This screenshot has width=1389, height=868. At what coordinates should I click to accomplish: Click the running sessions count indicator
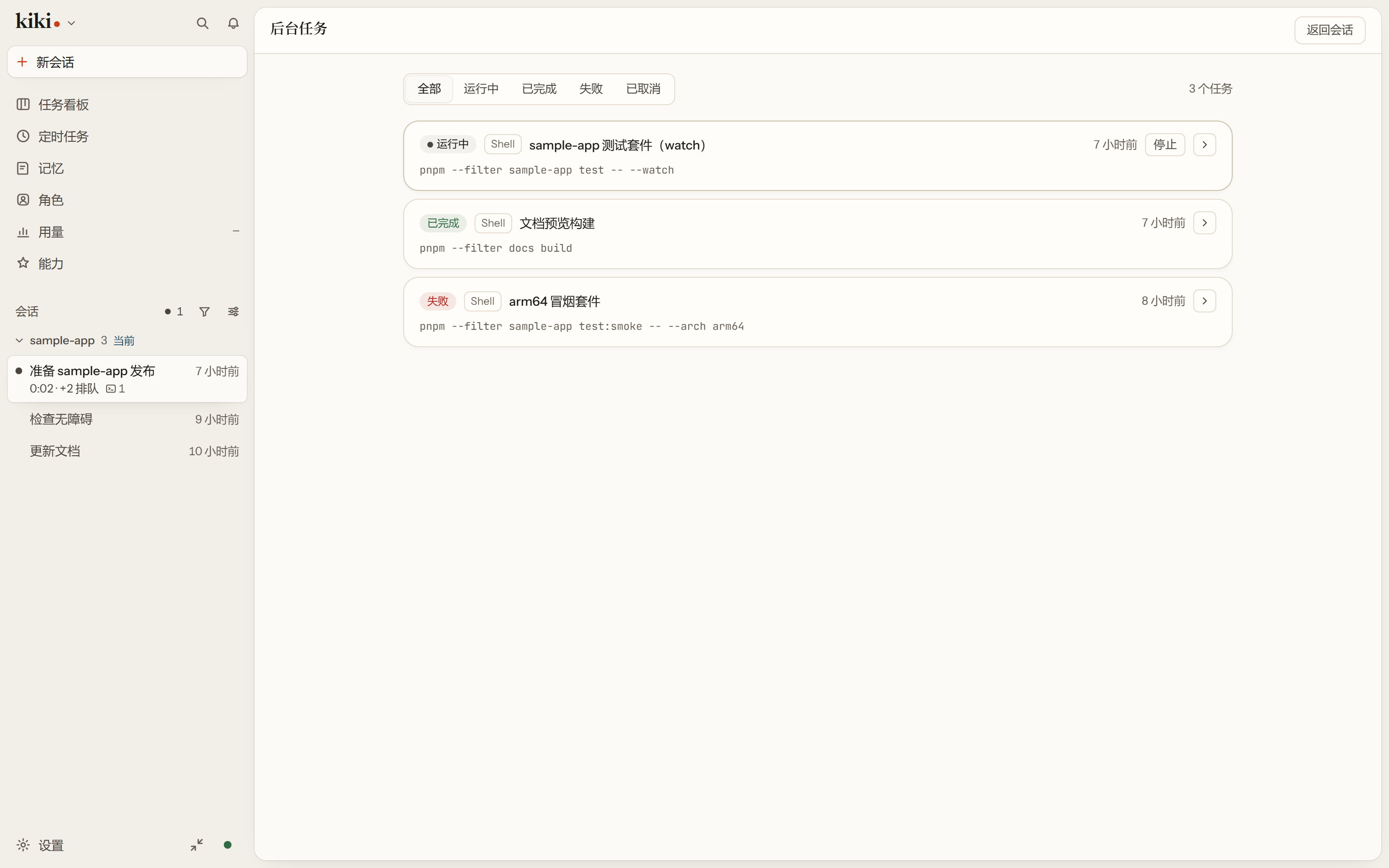click(x=174, y=312)
